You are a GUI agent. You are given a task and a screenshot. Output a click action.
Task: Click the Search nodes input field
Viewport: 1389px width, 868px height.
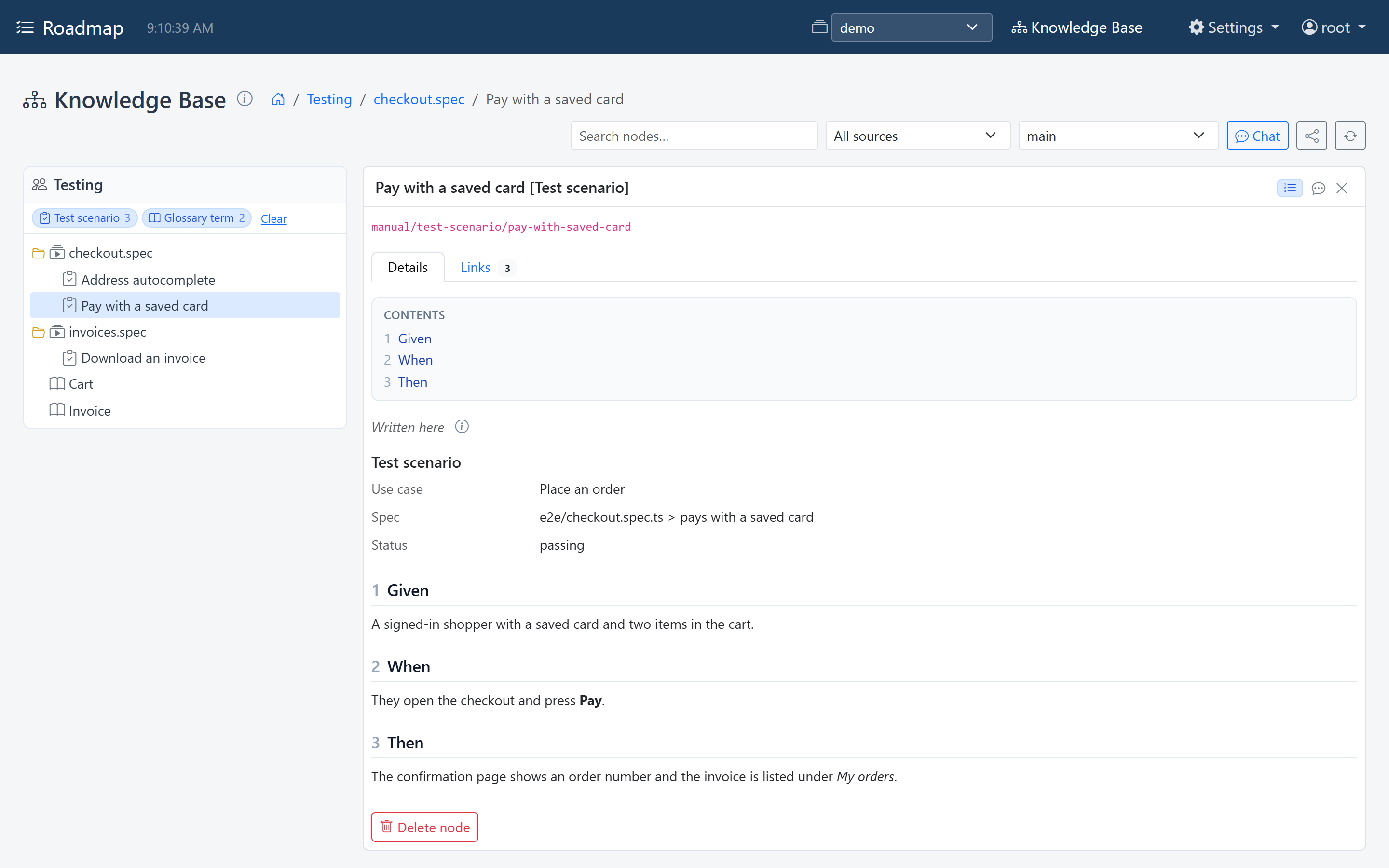(694, 136)
